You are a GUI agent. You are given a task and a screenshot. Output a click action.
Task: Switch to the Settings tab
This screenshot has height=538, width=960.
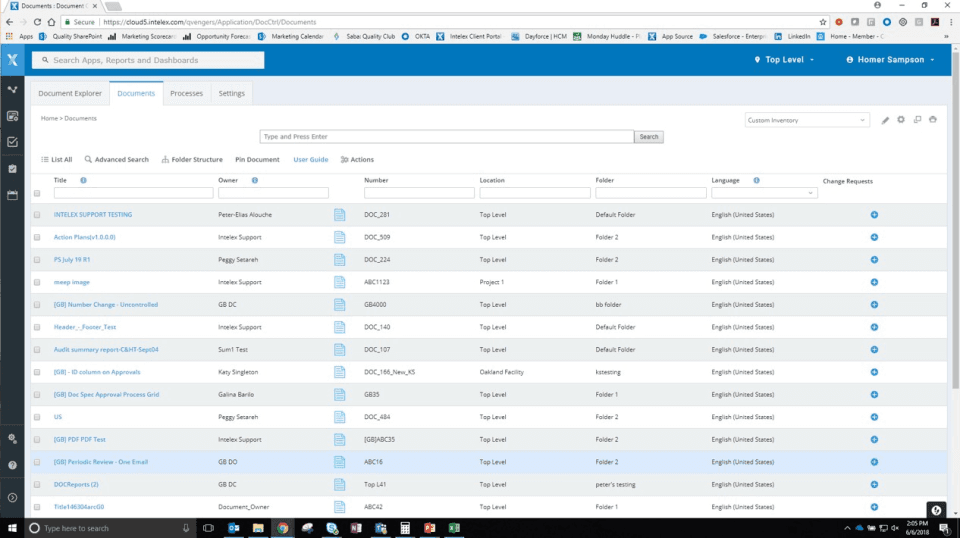[231, 94]
